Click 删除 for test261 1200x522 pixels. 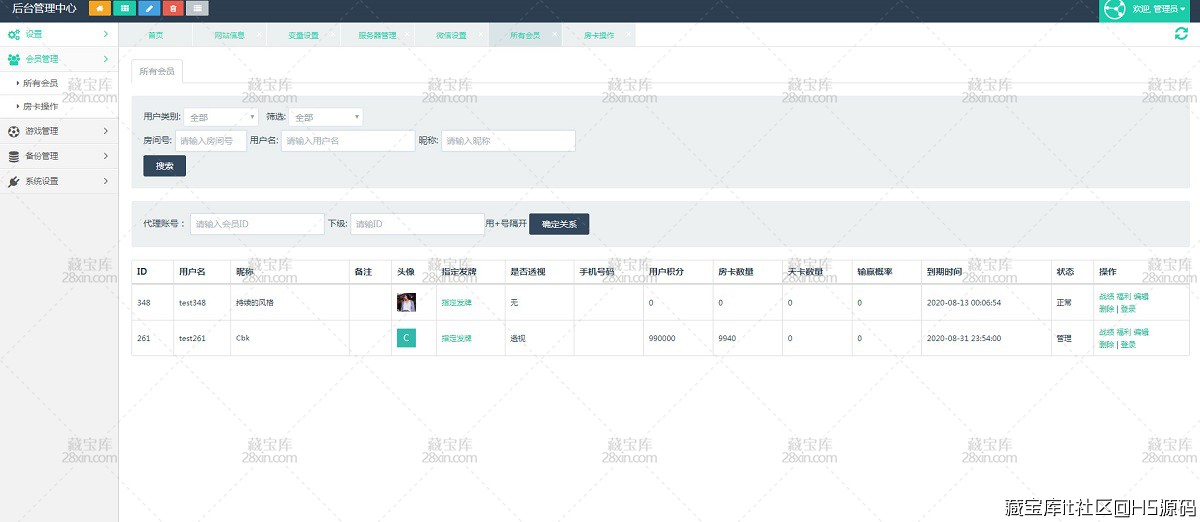point(1106,344)
